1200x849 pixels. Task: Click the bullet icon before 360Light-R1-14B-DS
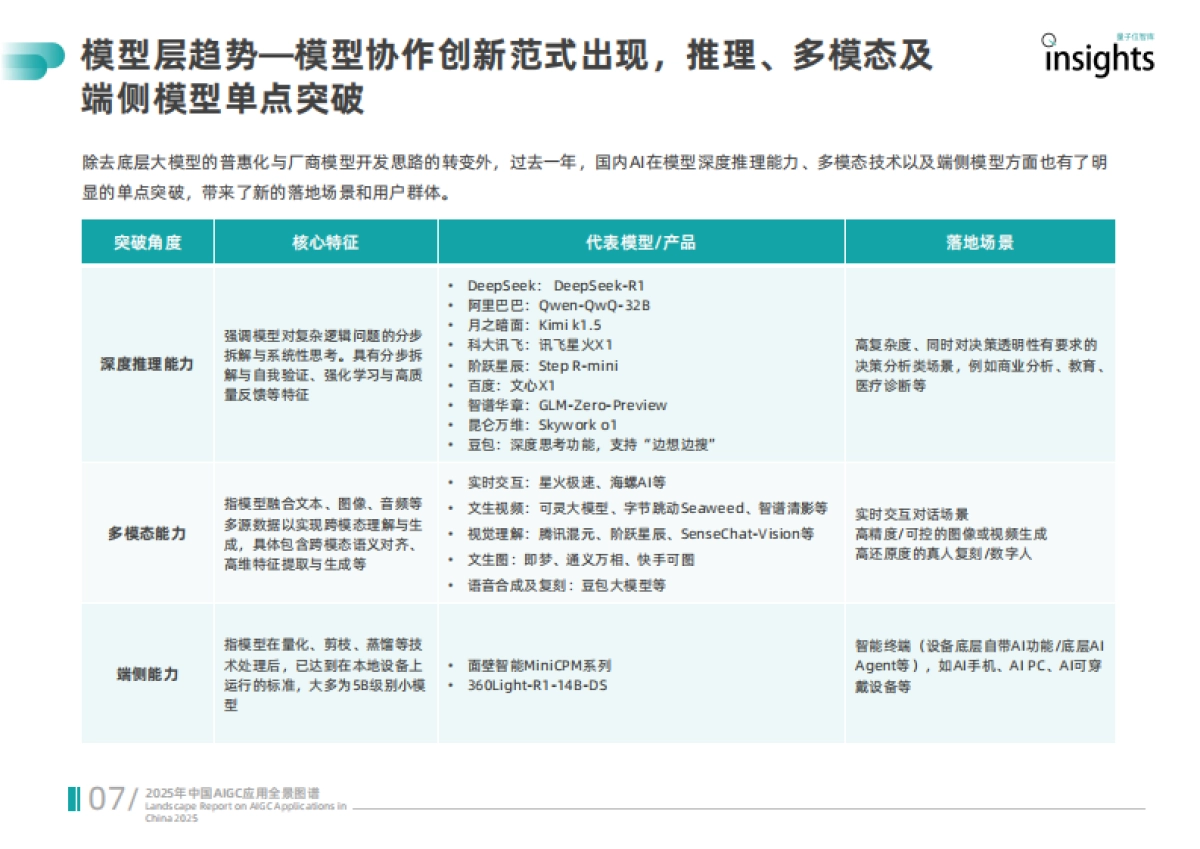[x=450, y=686]
